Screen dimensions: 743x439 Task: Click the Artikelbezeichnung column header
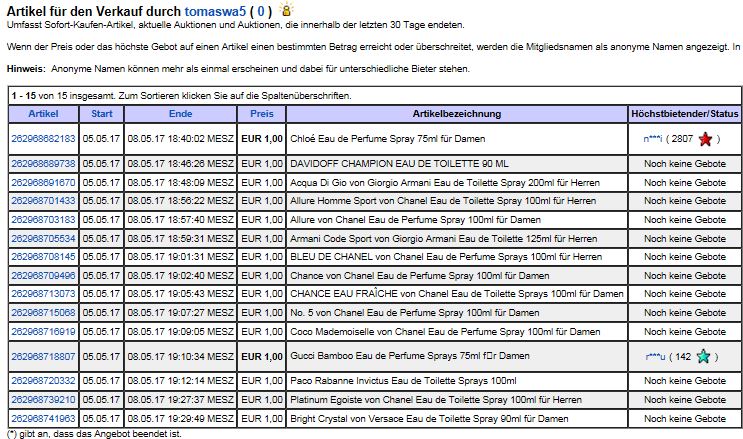click(x=457, y=114)
